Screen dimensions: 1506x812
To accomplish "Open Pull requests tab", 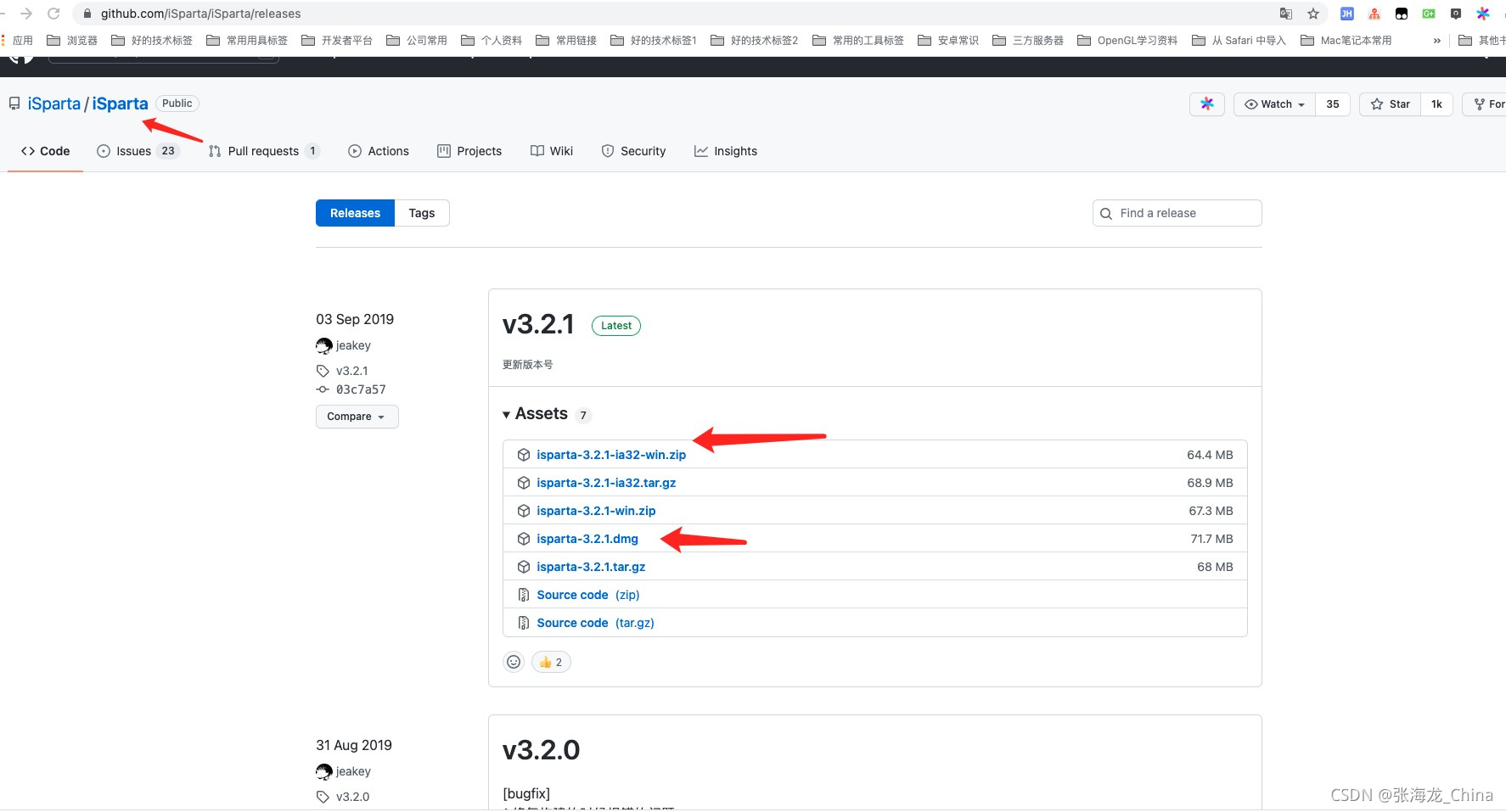I will (x=263, y=151).
